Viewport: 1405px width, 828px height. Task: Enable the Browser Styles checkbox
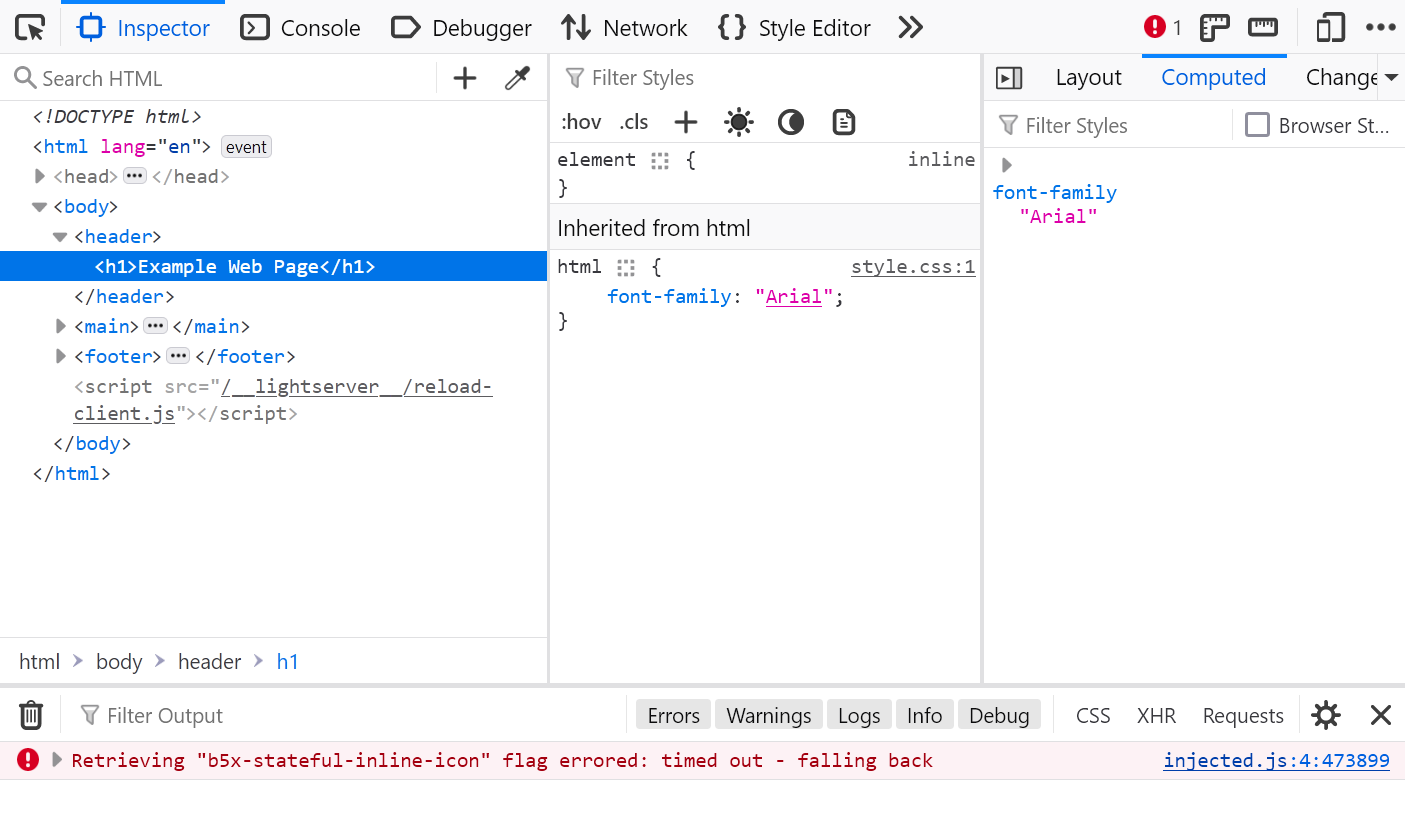pos(1257,125)
